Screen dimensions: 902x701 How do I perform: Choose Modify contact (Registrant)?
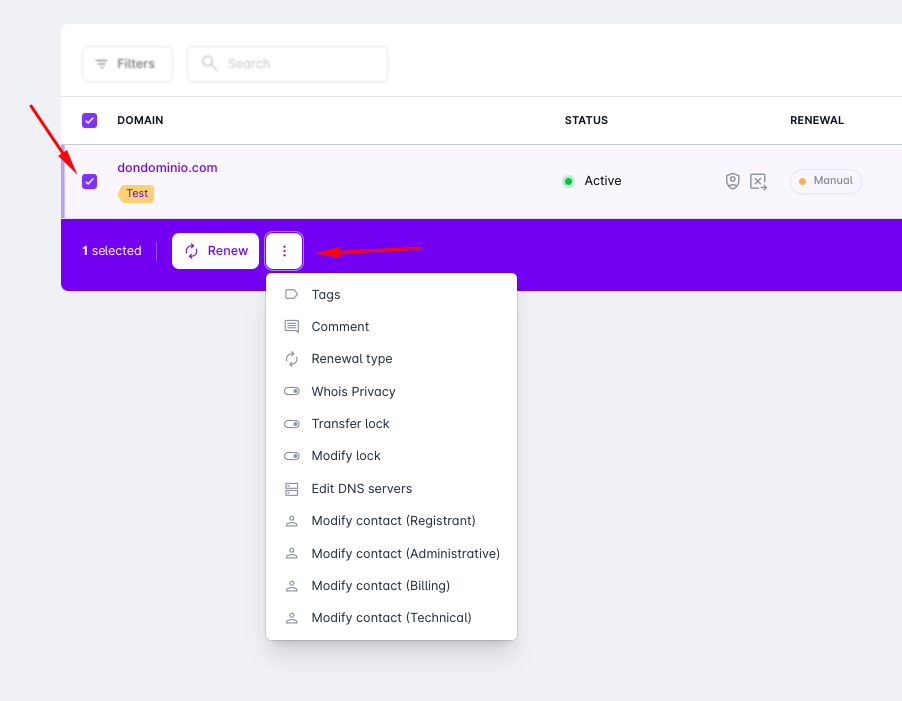(x=393, y=521)
